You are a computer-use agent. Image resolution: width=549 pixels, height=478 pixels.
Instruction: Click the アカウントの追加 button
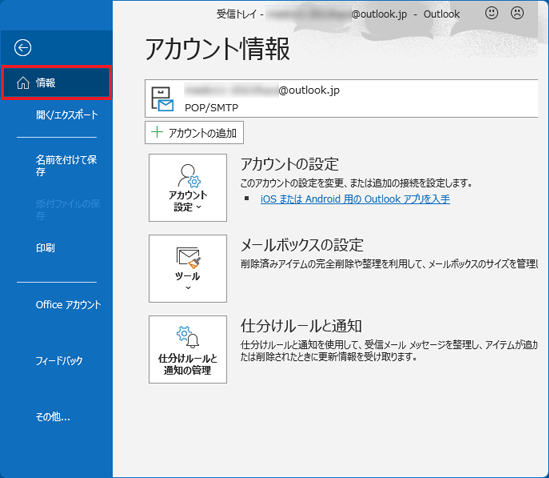[x=194, y=133]
